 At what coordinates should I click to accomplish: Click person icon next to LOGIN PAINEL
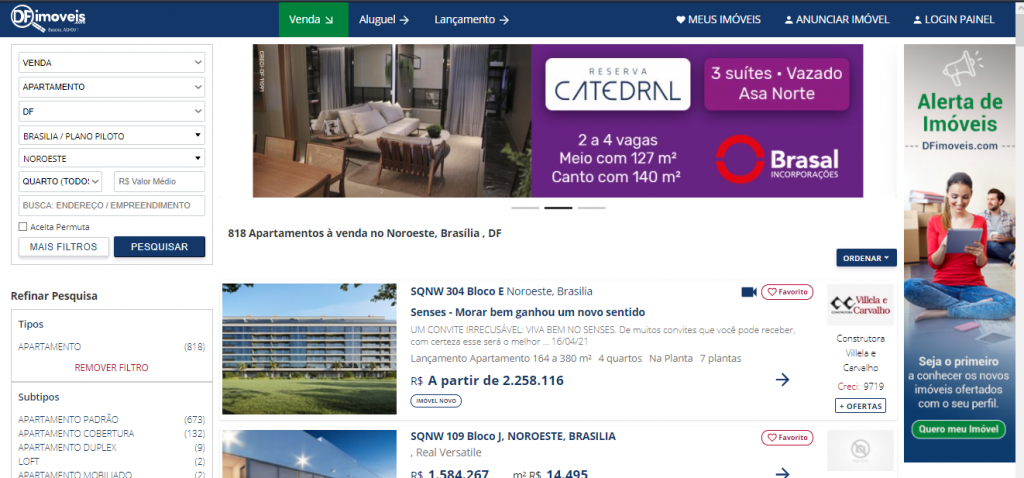pos(918,20)
